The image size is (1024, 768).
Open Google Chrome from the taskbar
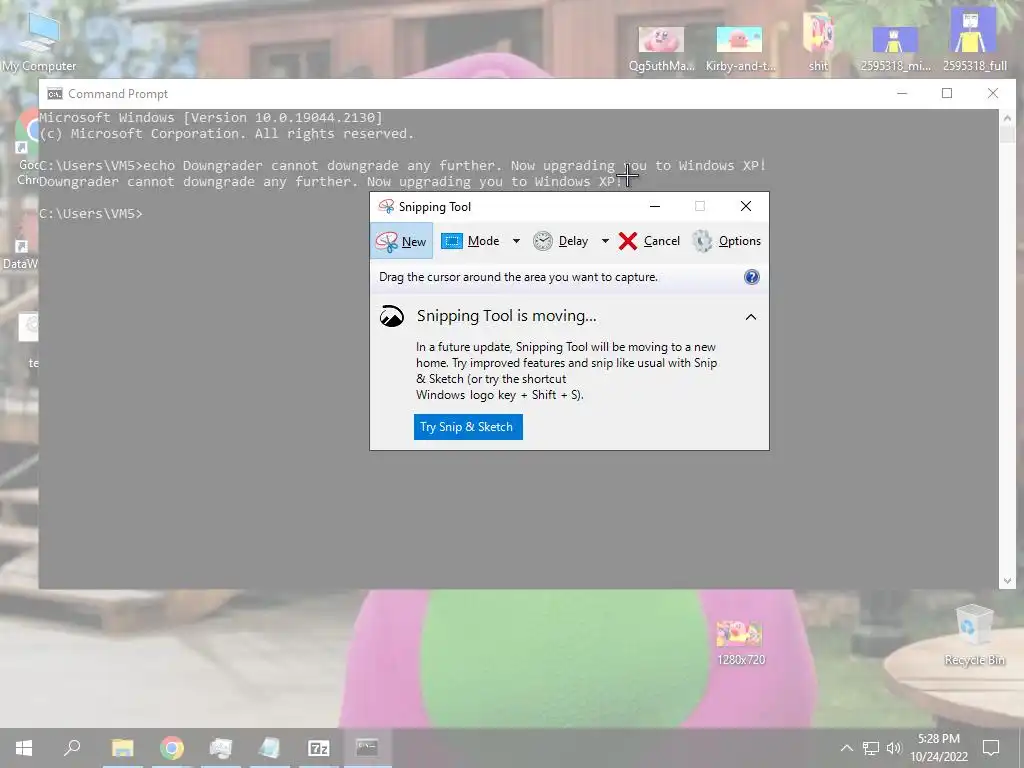(x=172, y=748)
